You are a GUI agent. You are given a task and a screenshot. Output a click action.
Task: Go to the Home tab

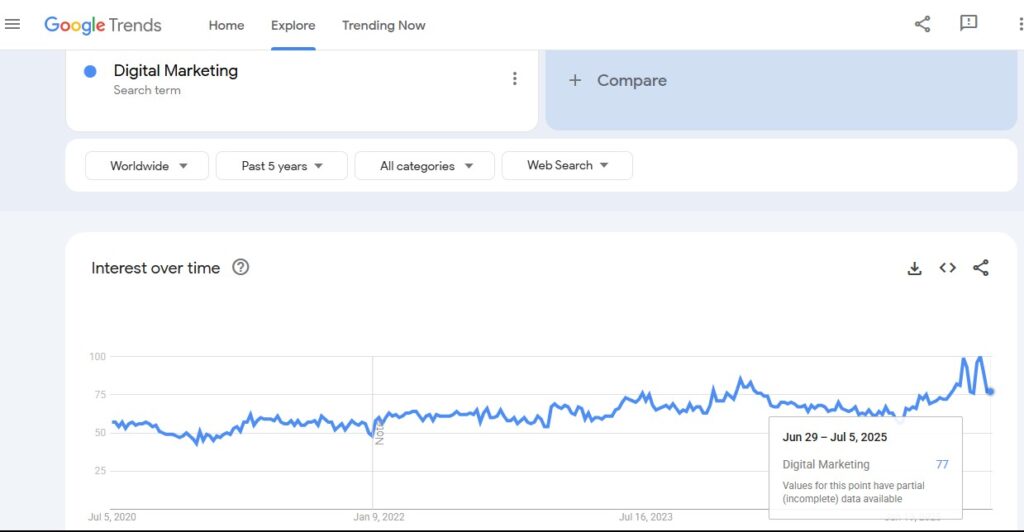[x=226, y=25]
